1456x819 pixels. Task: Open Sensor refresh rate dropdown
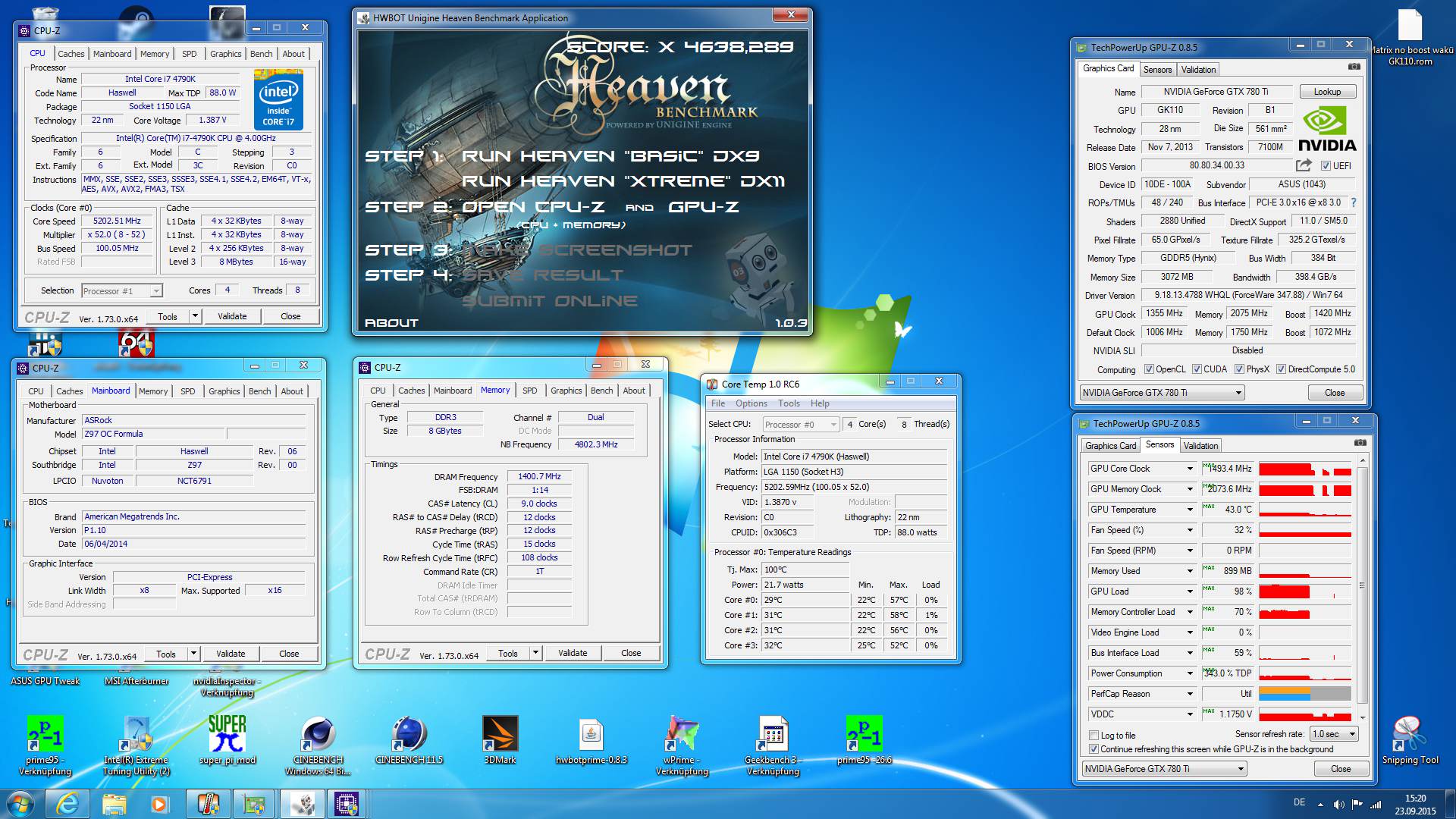tap(1334, 734)
